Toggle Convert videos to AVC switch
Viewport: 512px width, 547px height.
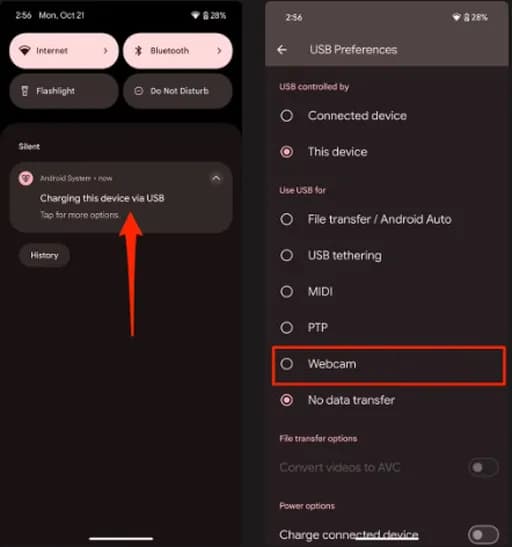point(483,467)
